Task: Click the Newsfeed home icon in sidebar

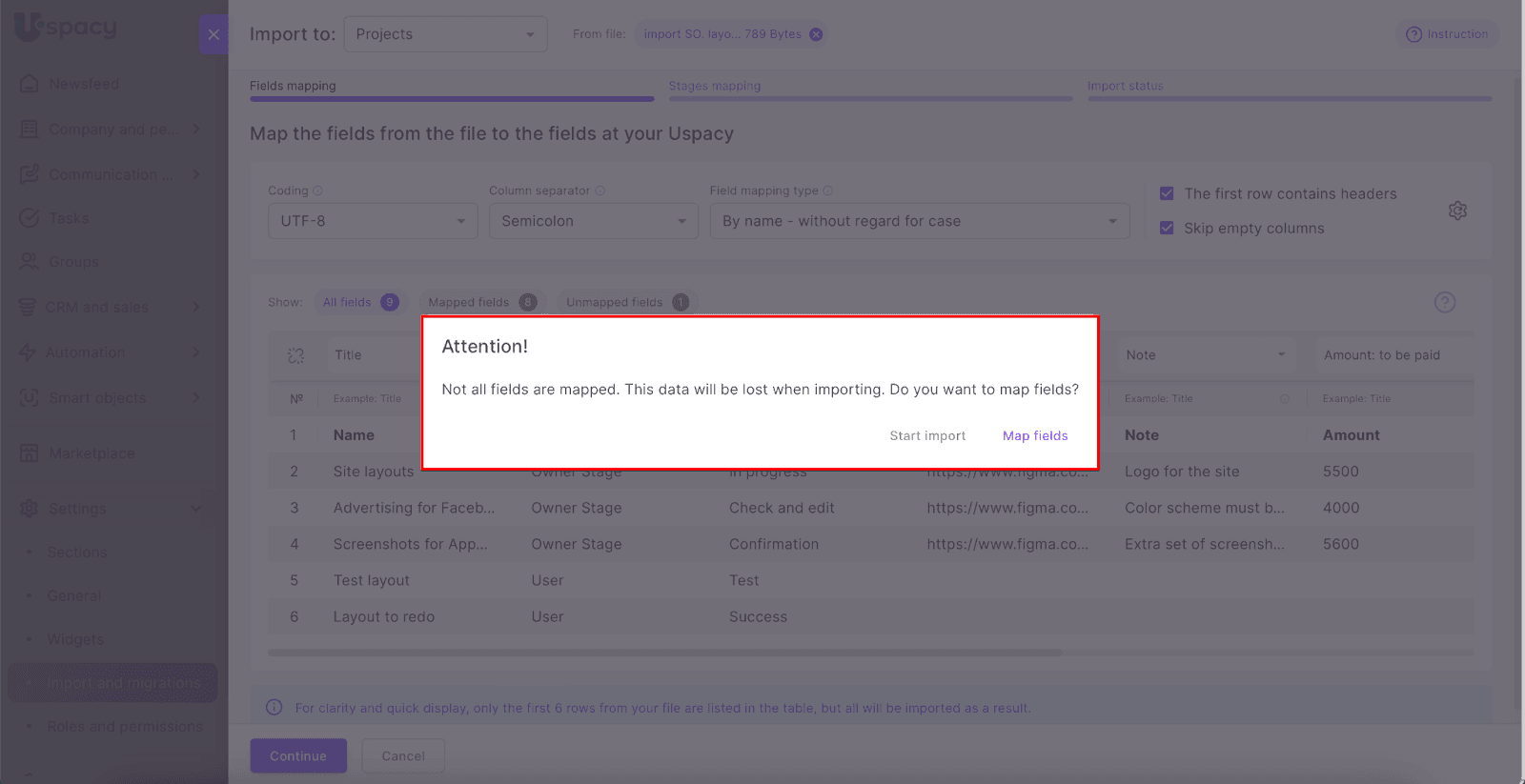Action: [30, 84]
